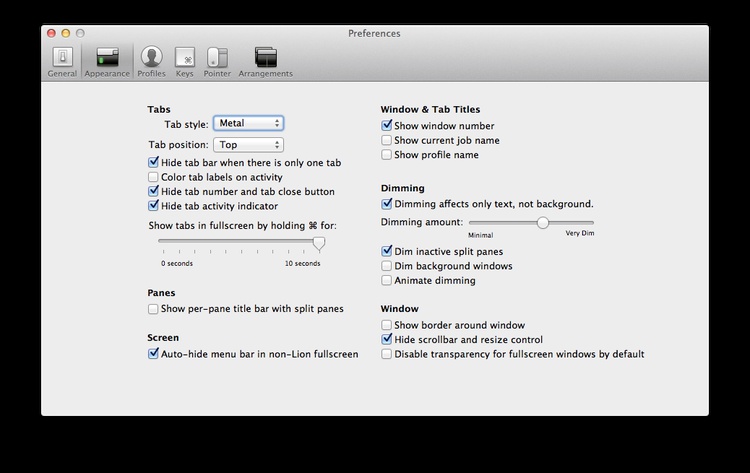Click the yellow minimize window button
The image size is (750, 473).
(67, 33)
